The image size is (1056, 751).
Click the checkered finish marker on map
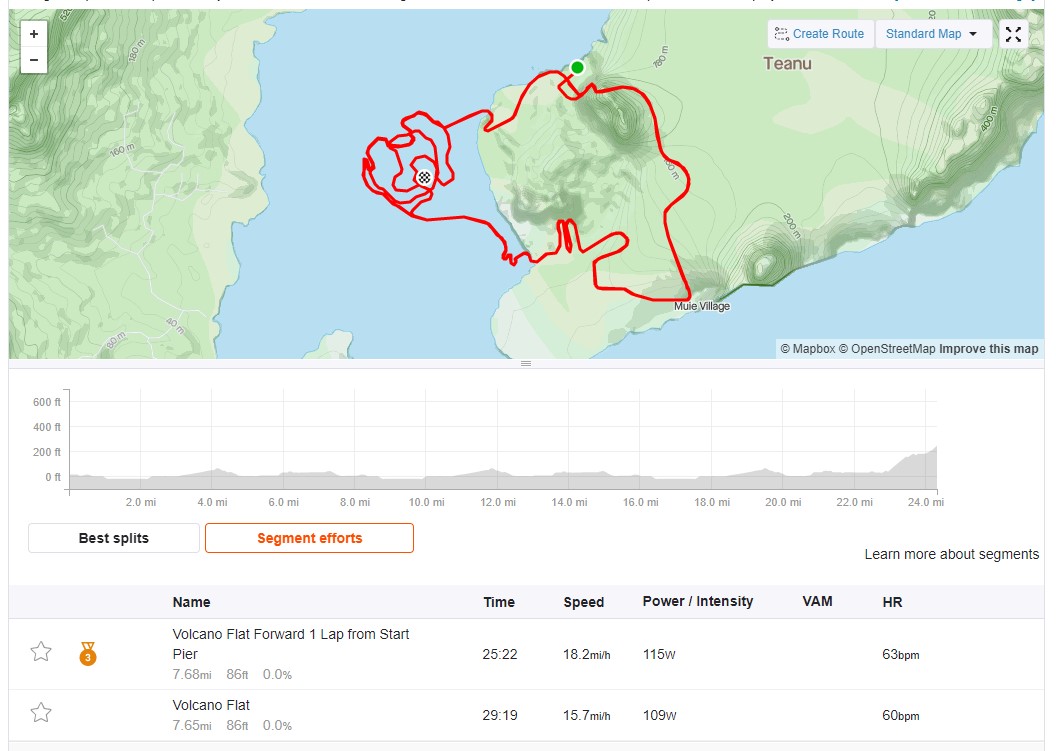[x=424, y=178]
